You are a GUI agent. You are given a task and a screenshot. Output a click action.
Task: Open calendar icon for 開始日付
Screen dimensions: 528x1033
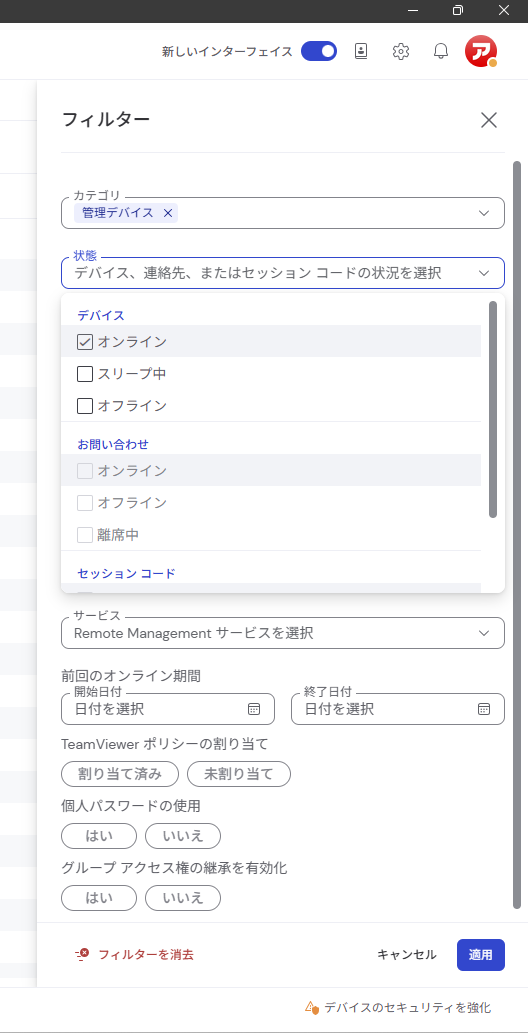click(x=254, y=709)
